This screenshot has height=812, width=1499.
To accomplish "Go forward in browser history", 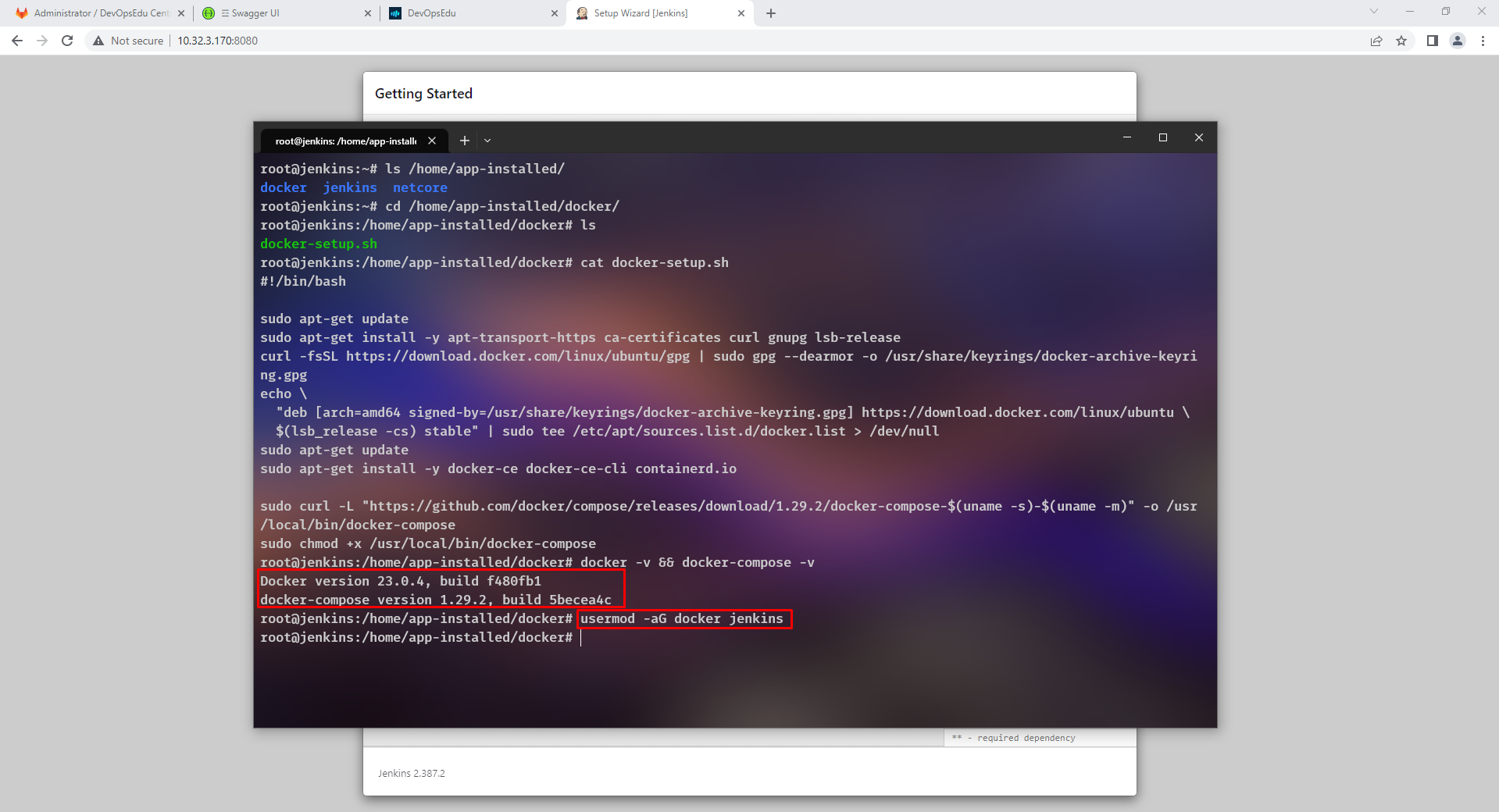I will pyautogui.click(x=42, y=41).
